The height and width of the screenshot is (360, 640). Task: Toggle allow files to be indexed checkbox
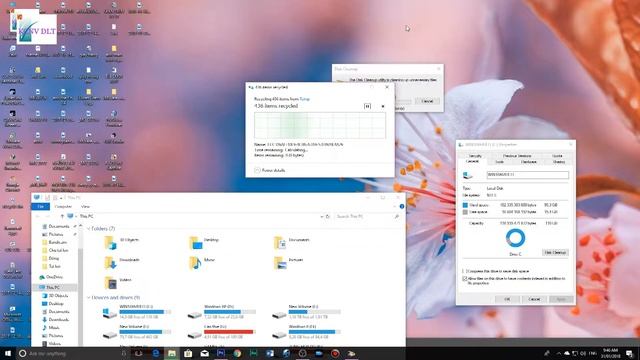coord(464,279)
